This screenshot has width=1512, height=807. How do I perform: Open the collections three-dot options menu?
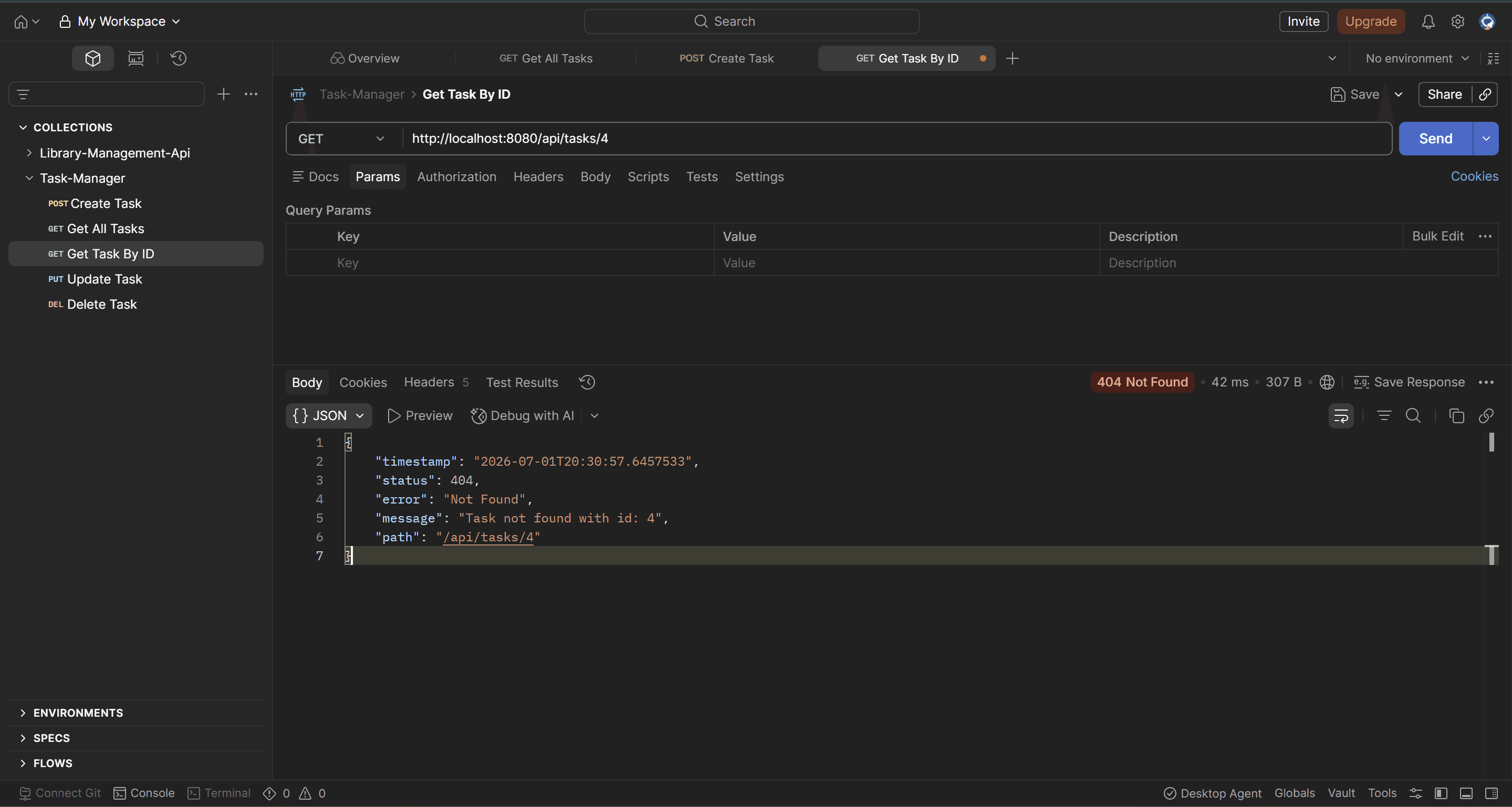[251, 94]
